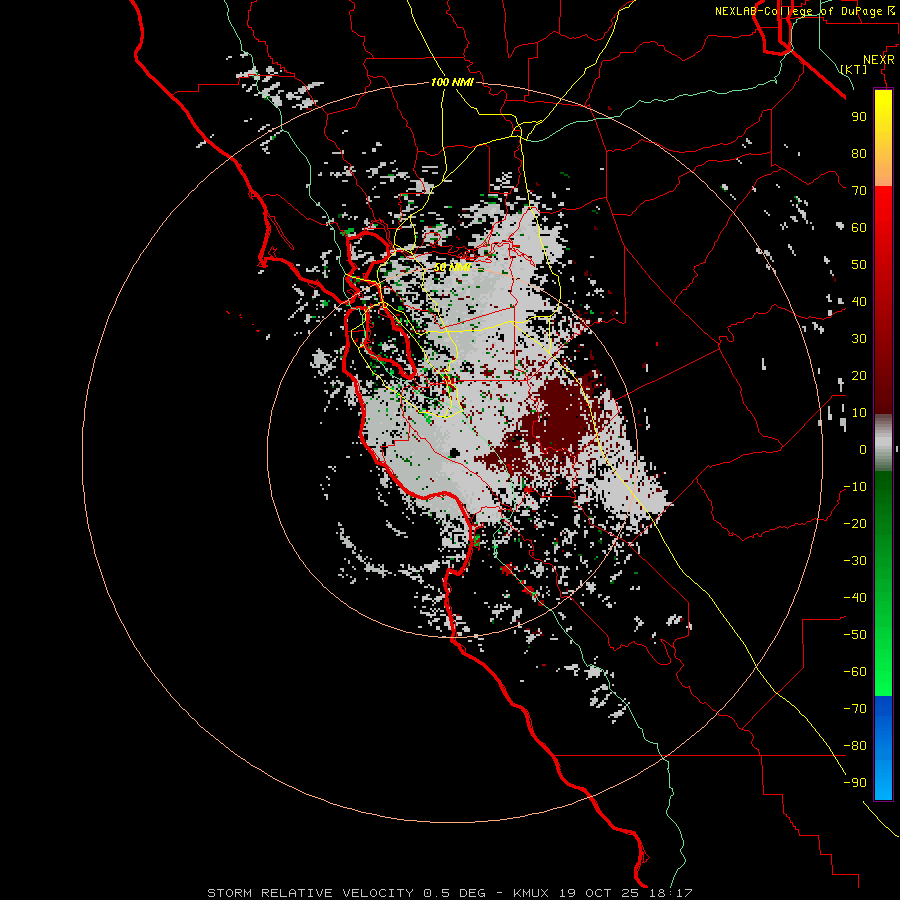Select the 50 NMI range ring label
Viewport: 900px width, 900px height.
tap(452, 267)
